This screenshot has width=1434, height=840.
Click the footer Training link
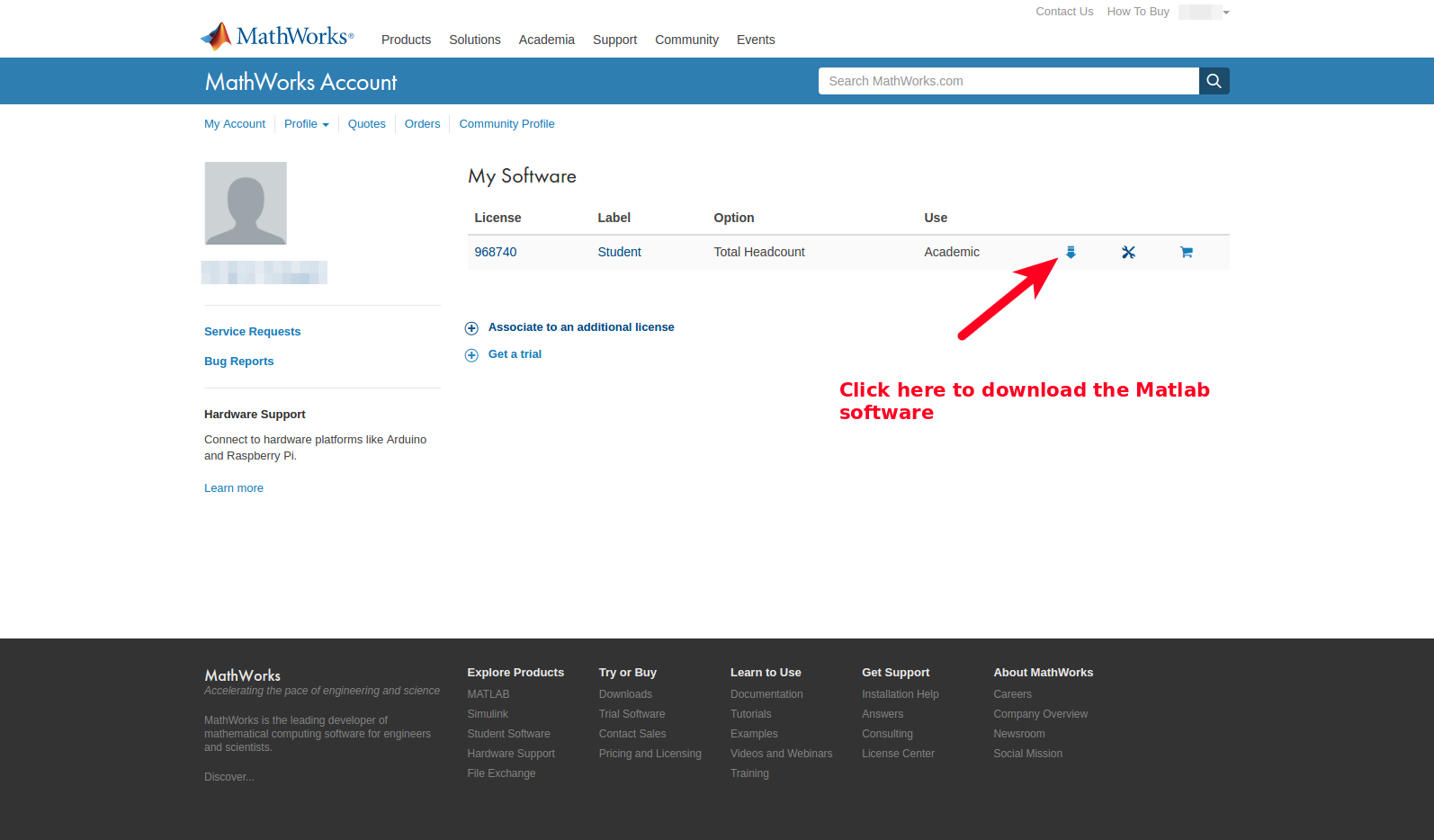[749, 773]
